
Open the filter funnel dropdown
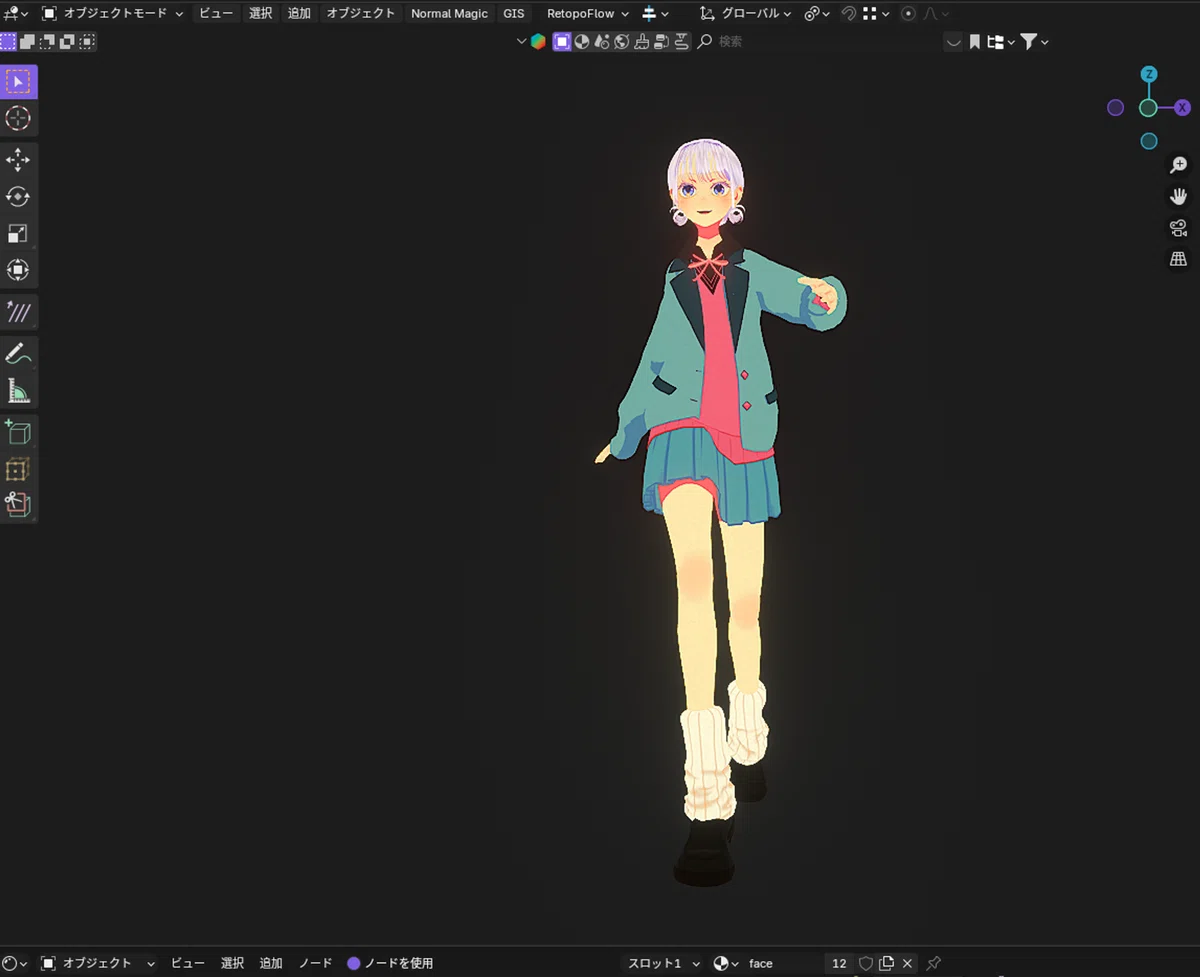tap(1034, 42)
